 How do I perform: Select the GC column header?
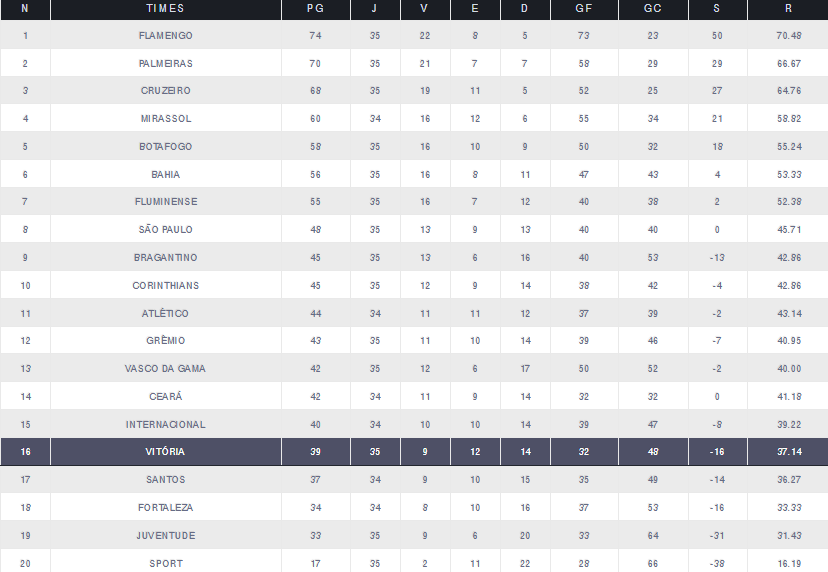[x=652, y=9]
